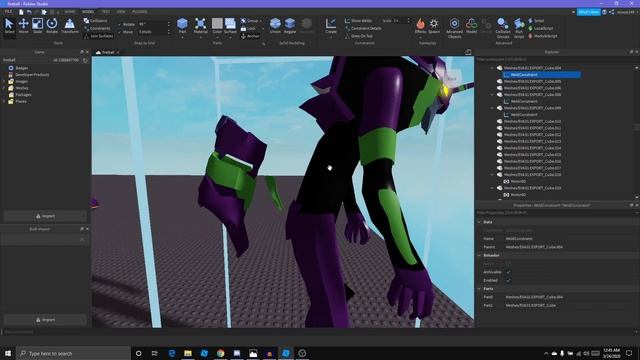Toggle Collisions in the Tools section
Screen dimensions: 640x360
(96, 20)
